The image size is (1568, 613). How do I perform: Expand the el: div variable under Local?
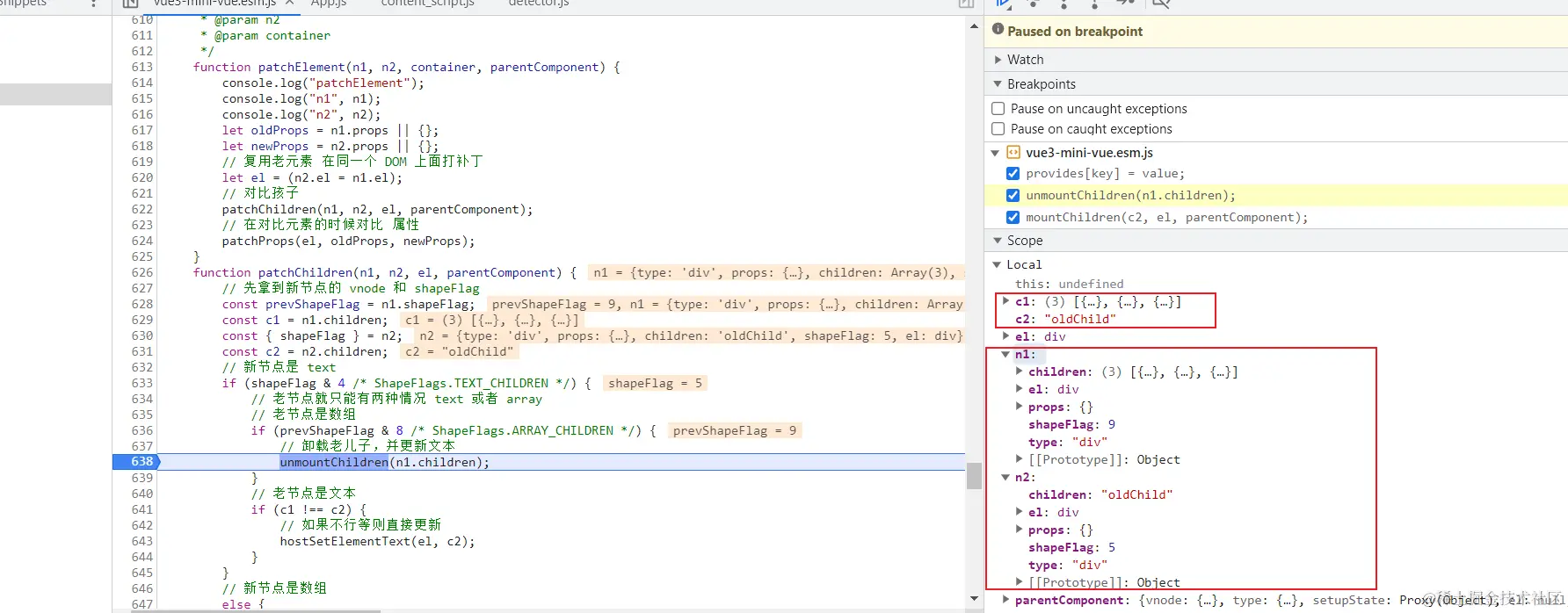[1005, 336]
